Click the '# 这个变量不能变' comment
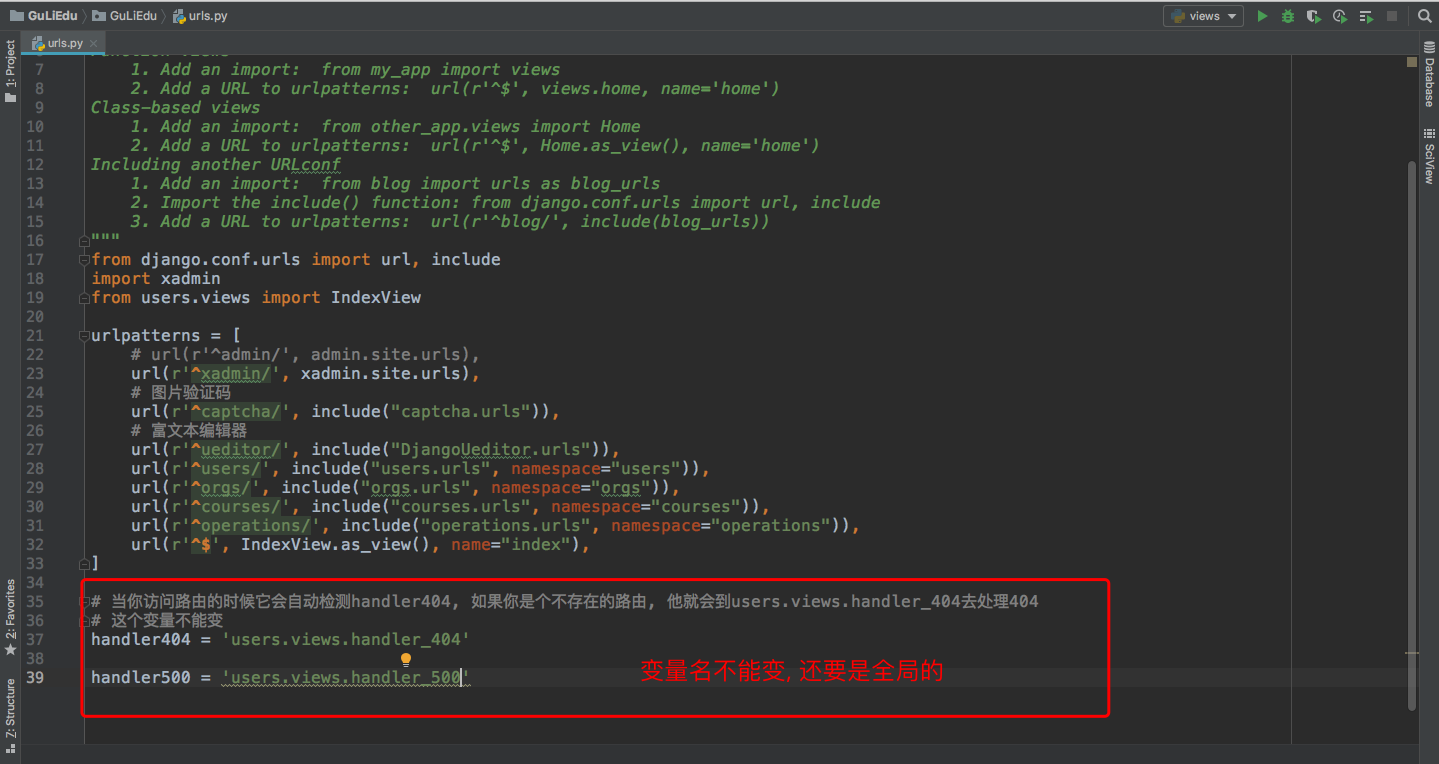 coord(157,620)
